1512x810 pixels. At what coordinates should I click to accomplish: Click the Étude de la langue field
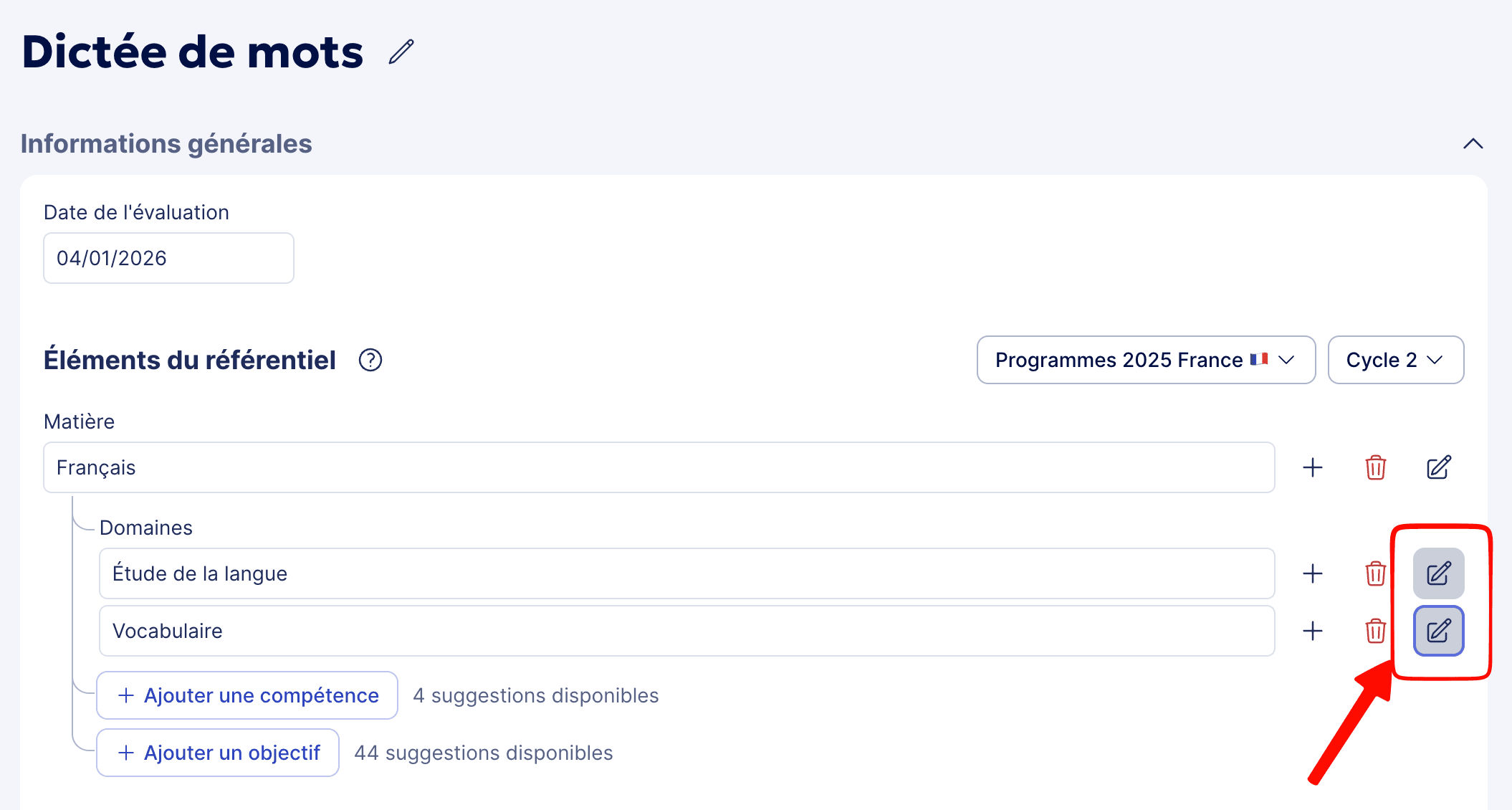(x=686, y=573)
